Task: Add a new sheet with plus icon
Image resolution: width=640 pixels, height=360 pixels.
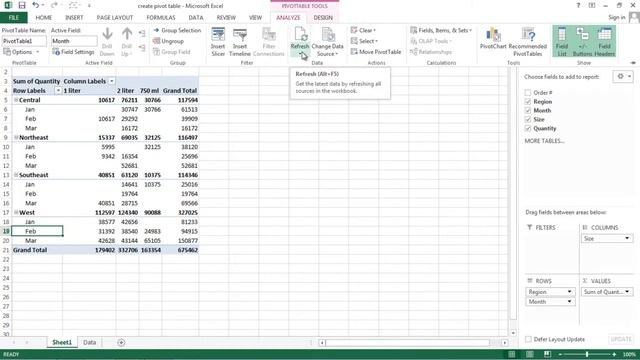Action: click(121, 342)
